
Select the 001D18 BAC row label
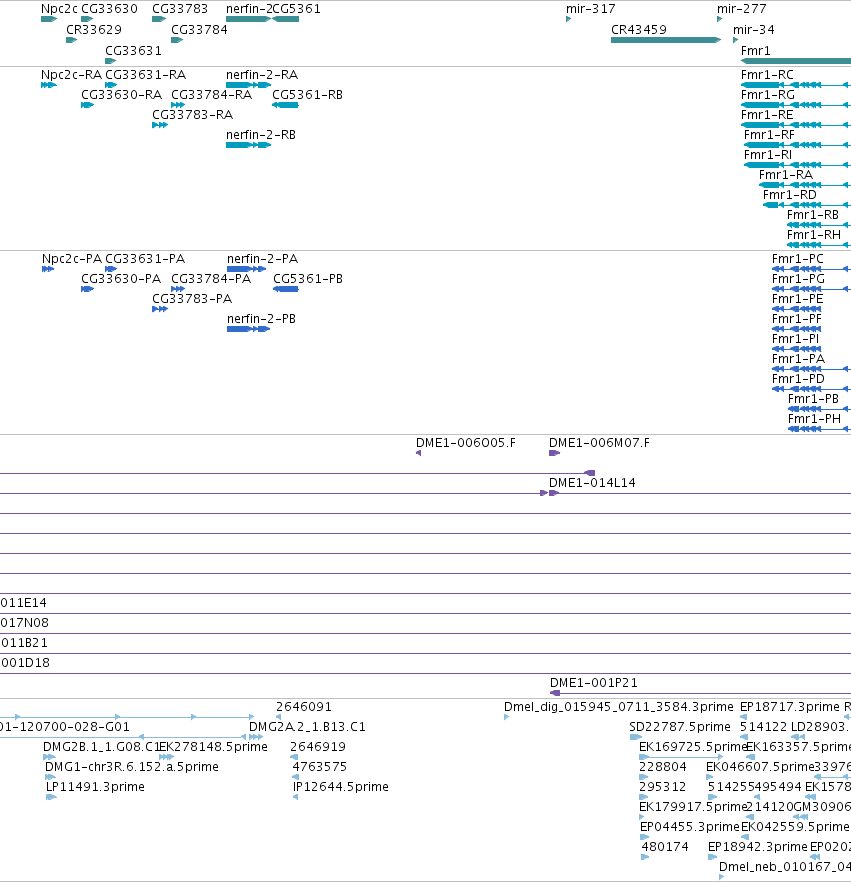(x=25, y=663)
